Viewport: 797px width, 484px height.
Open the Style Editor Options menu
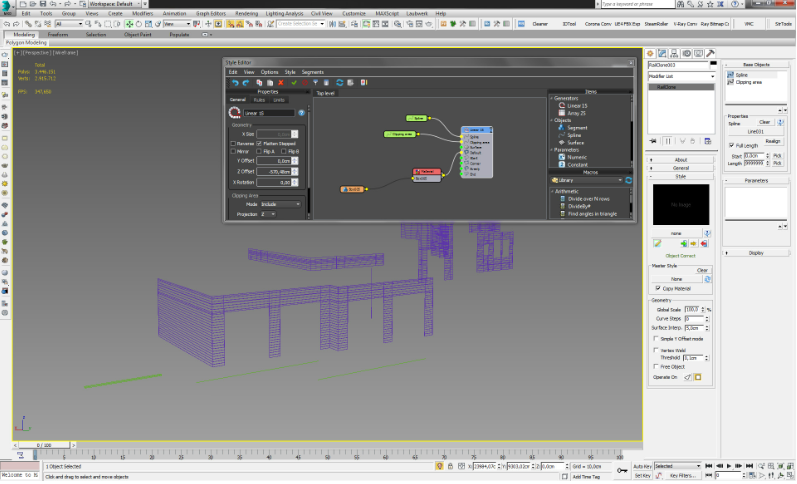click(x=269, y=72)
